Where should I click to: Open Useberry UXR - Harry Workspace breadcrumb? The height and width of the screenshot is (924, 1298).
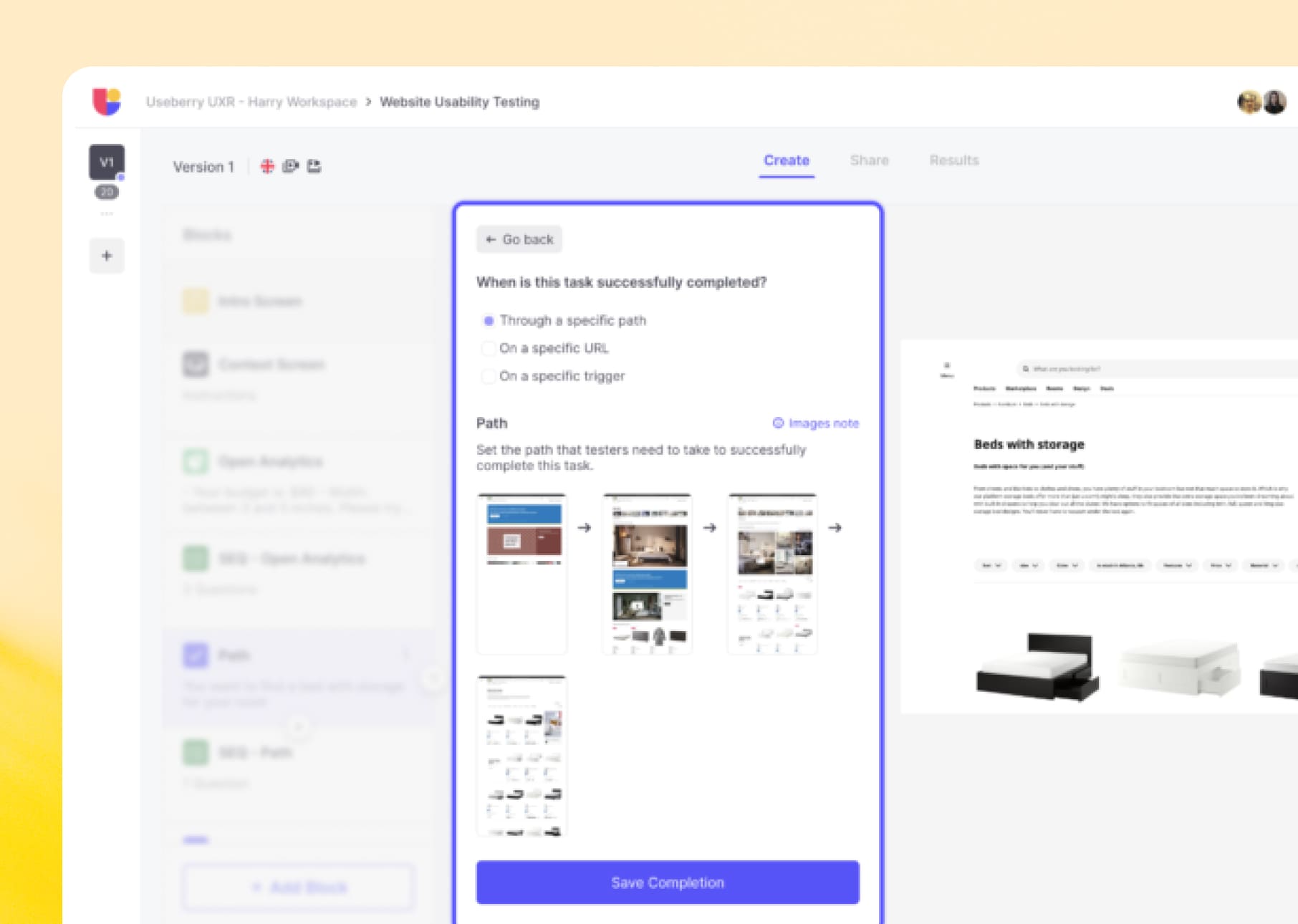tap(251, 102)
